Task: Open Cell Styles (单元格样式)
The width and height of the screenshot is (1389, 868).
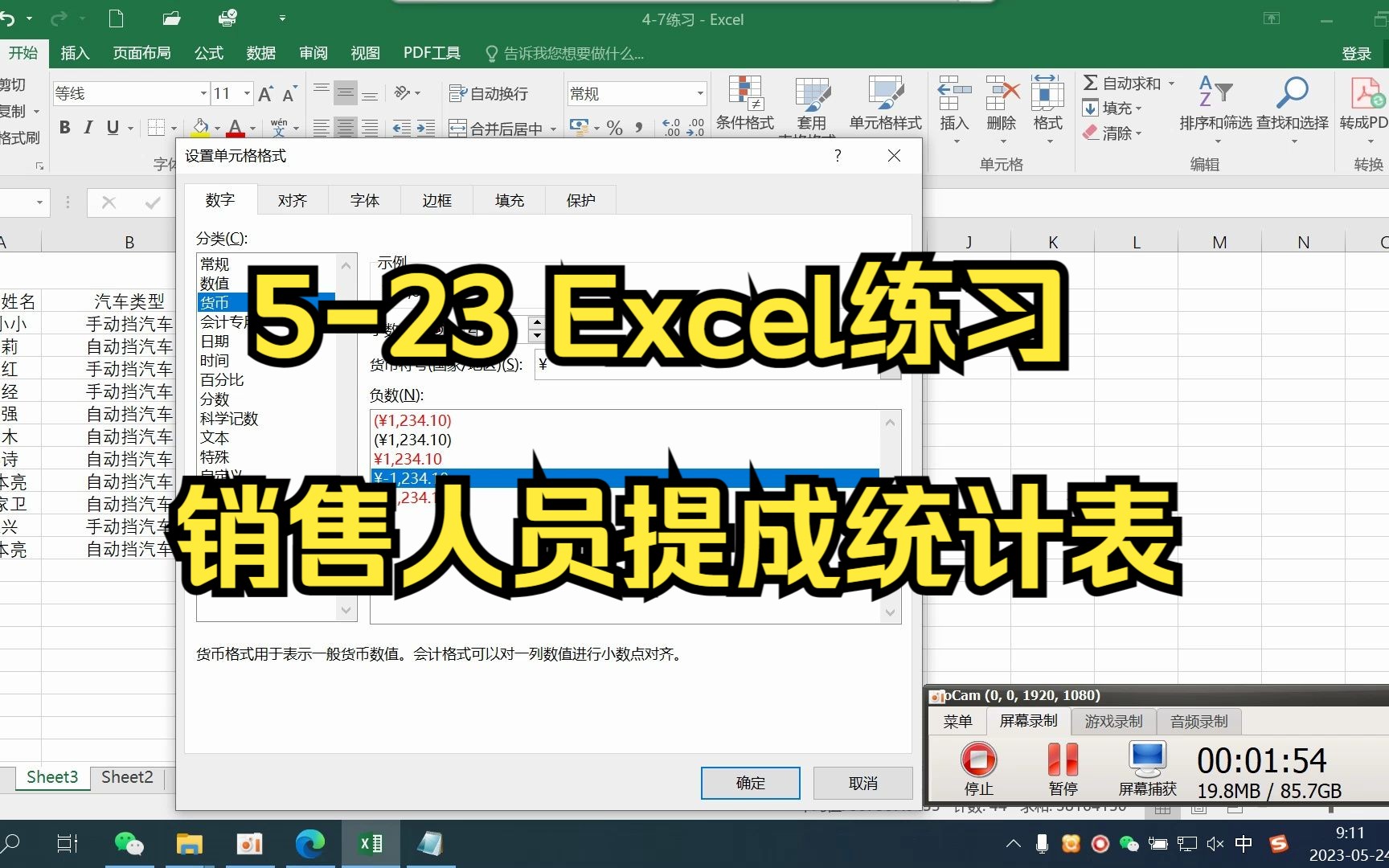Action: click(x=886, y=103)
